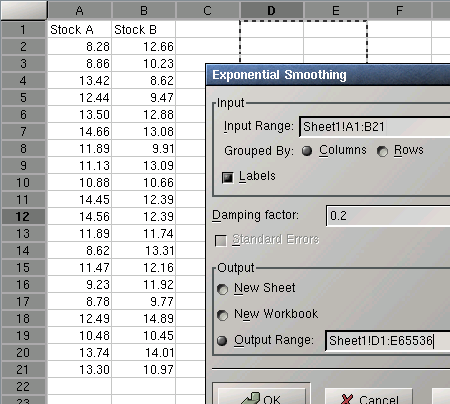Select column B header
450x404 pixels.
point(144,10)
